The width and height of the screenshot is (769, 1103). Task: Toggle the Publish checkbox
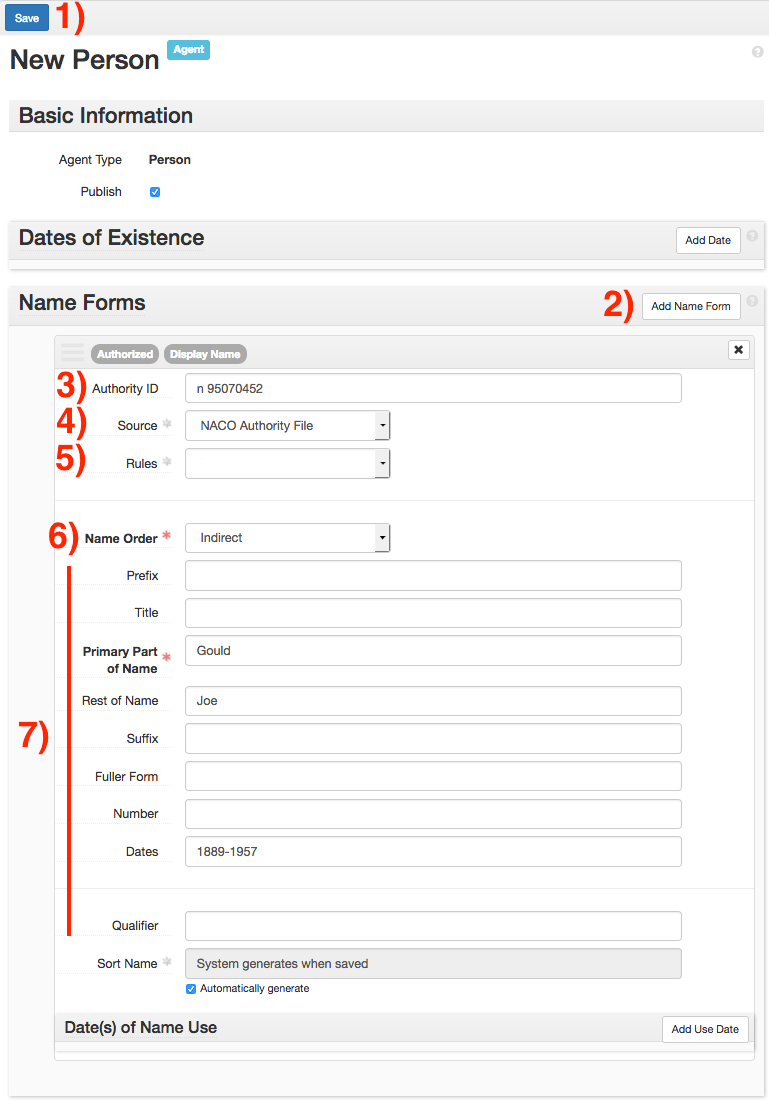(155, 192)
